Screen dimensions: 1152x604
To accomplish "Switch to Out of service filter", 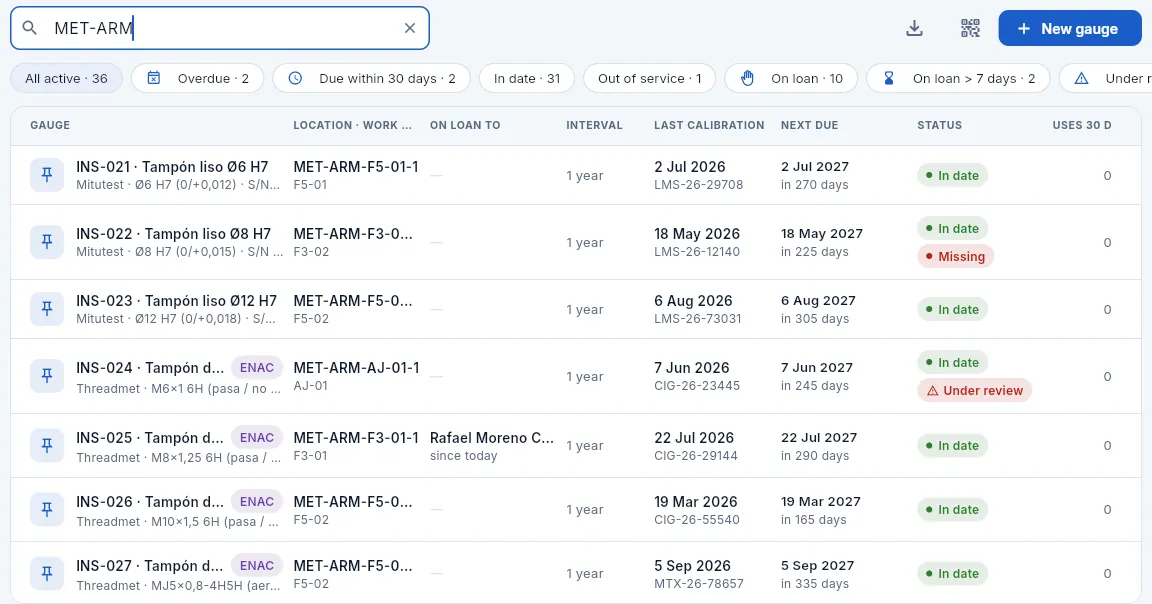I will (649, 79).
